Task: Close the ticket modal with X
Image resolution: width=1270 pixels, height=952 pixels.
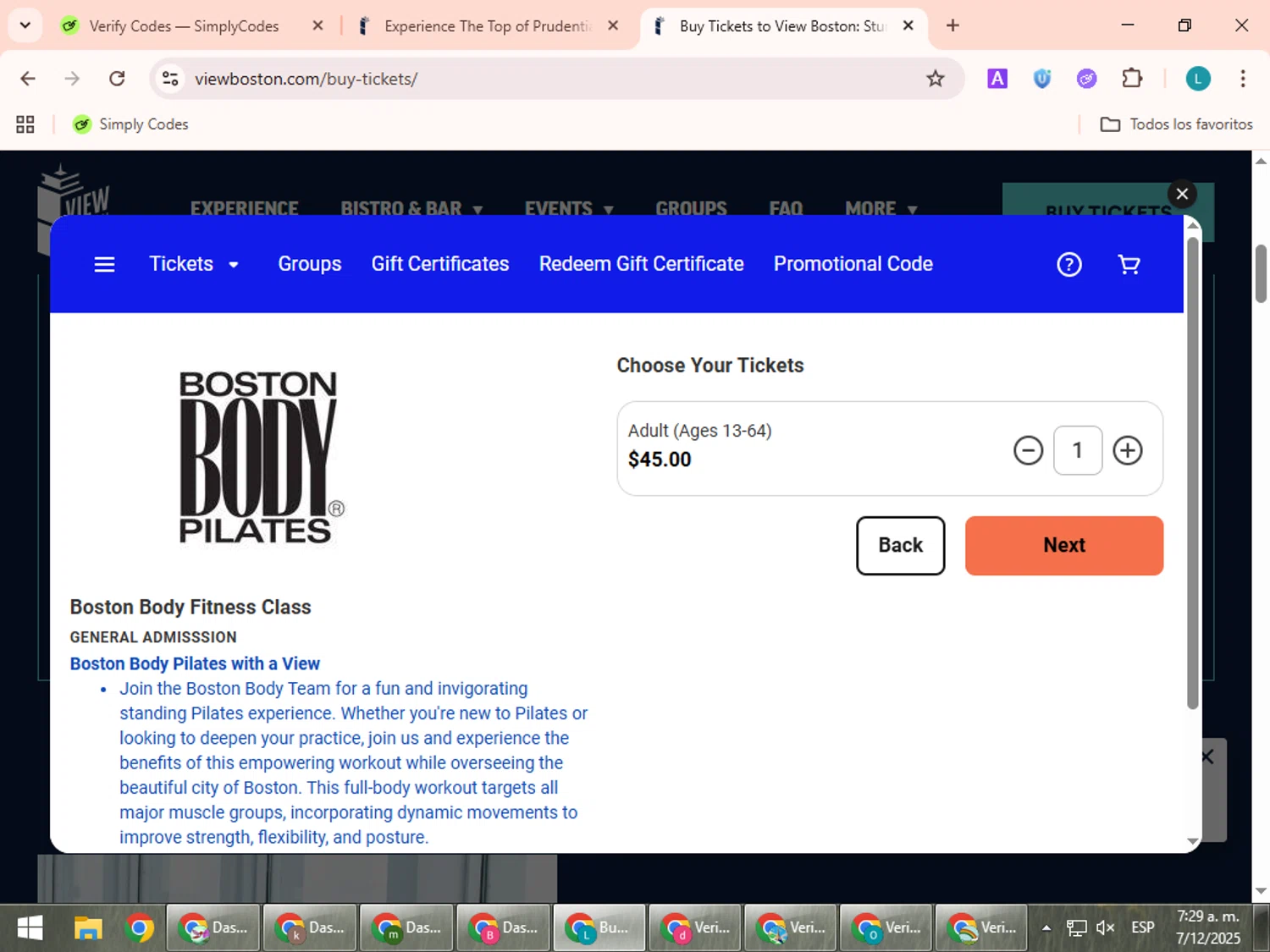Action: (x=1182, y=194)
